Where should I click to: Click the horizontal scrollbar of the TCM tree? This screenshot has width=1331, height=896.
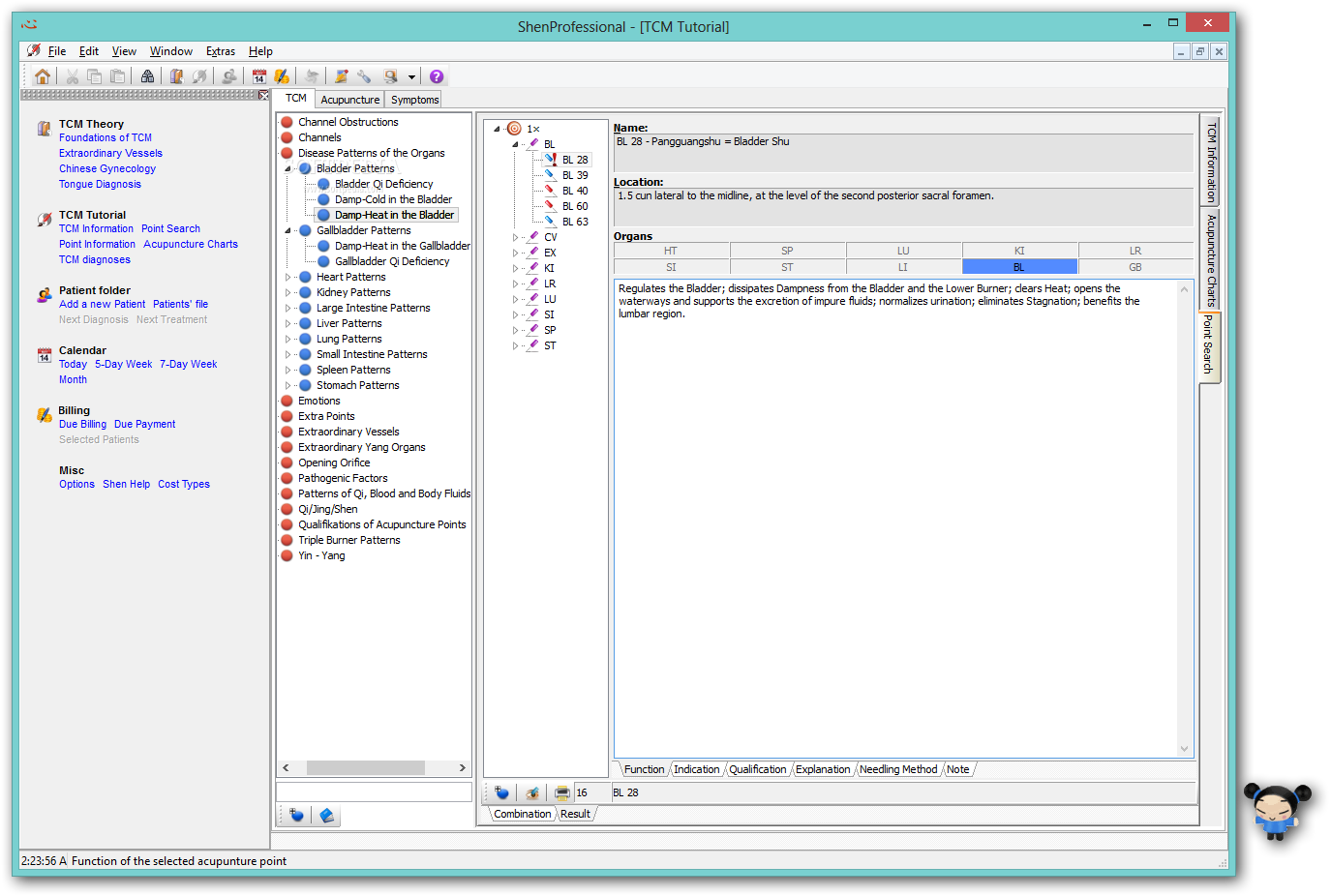[365, 767]
